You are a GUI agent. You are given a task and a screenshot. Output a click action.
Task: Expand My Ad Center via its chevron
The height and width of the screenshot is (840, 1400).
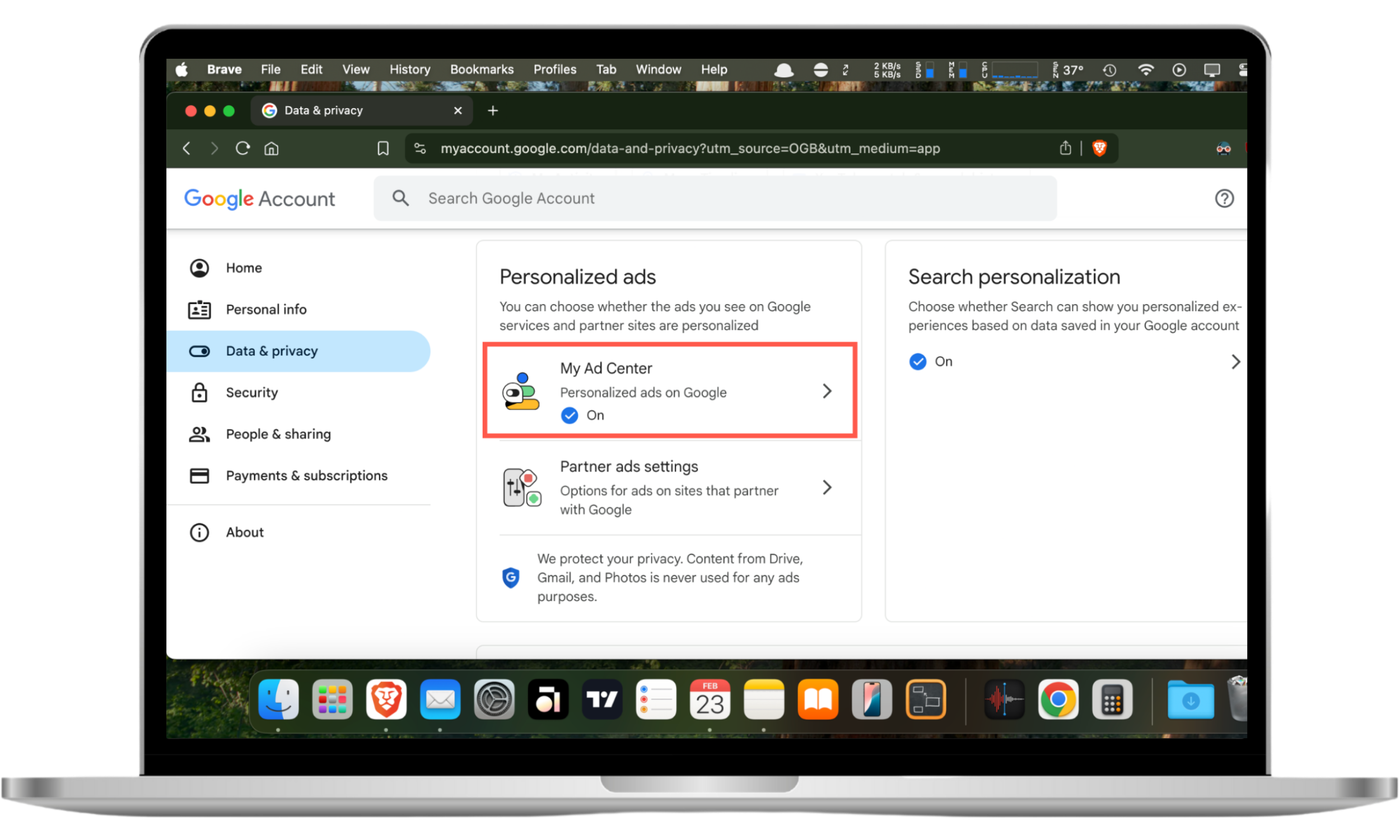coord(827,390)
